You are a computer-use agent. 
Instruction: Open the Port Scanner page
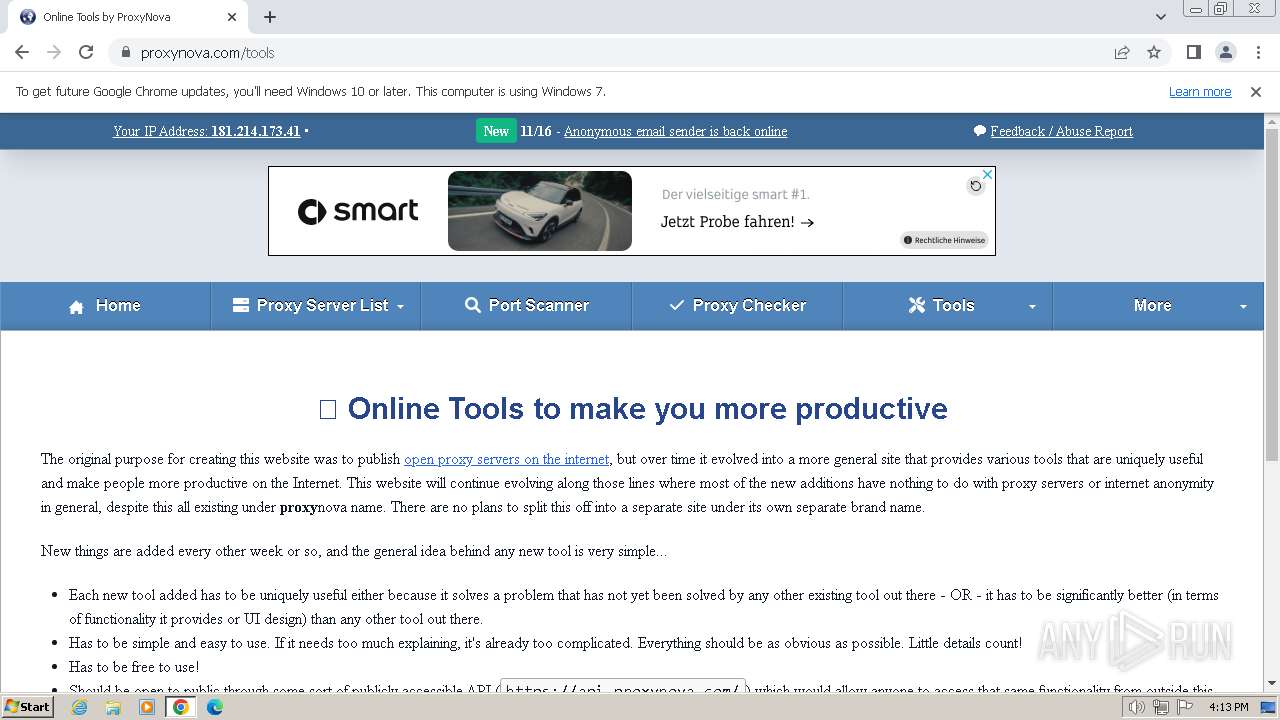(x=527, y=306)
